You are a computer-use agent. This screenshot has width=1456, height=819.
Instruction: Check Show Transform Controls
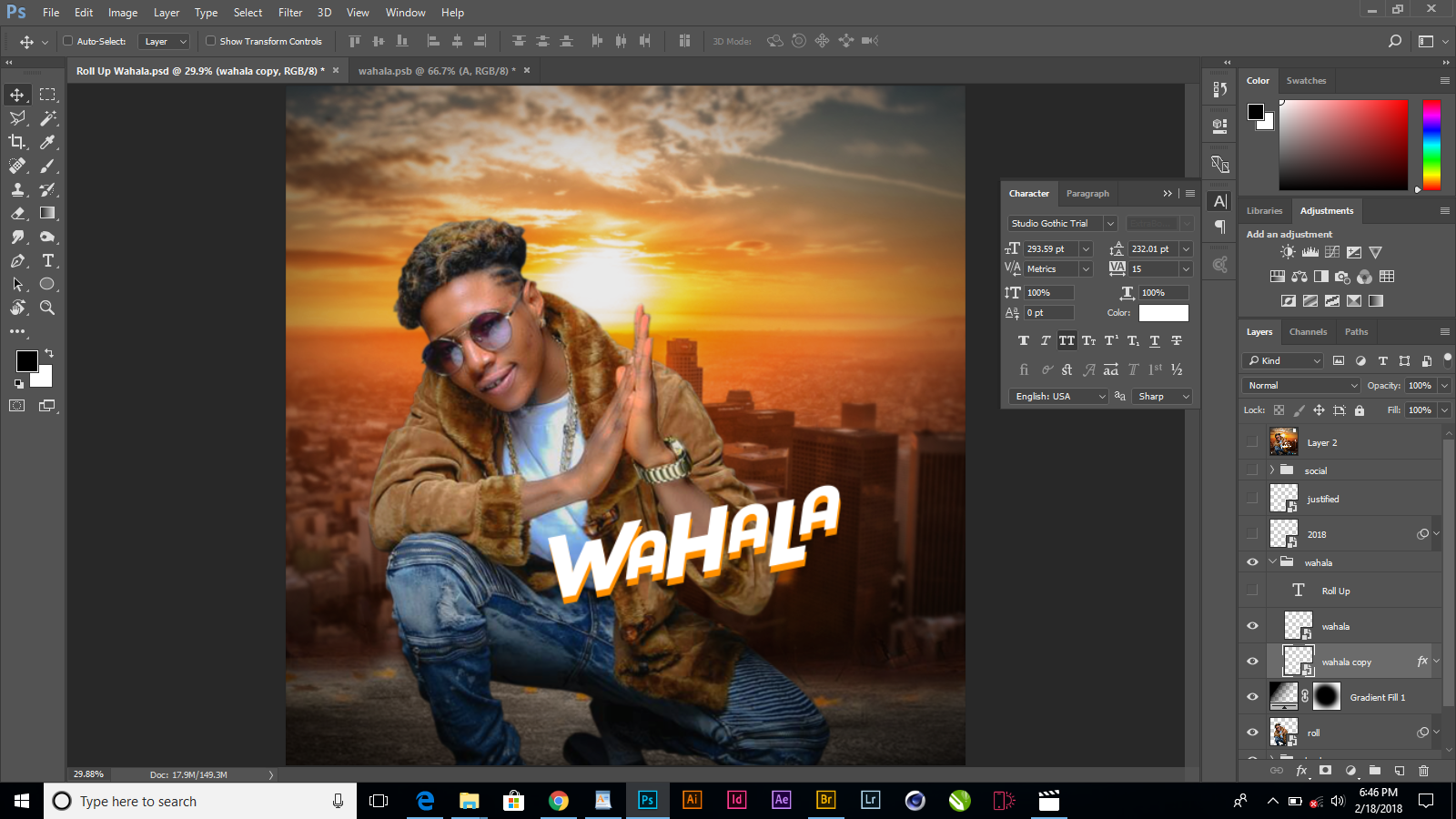(x=210, y=41)
